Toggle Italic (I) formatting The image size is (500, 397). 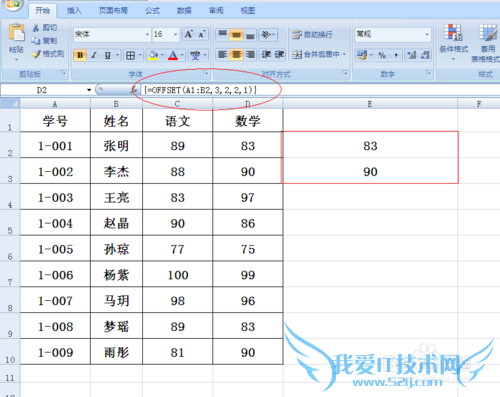(94, 55)
